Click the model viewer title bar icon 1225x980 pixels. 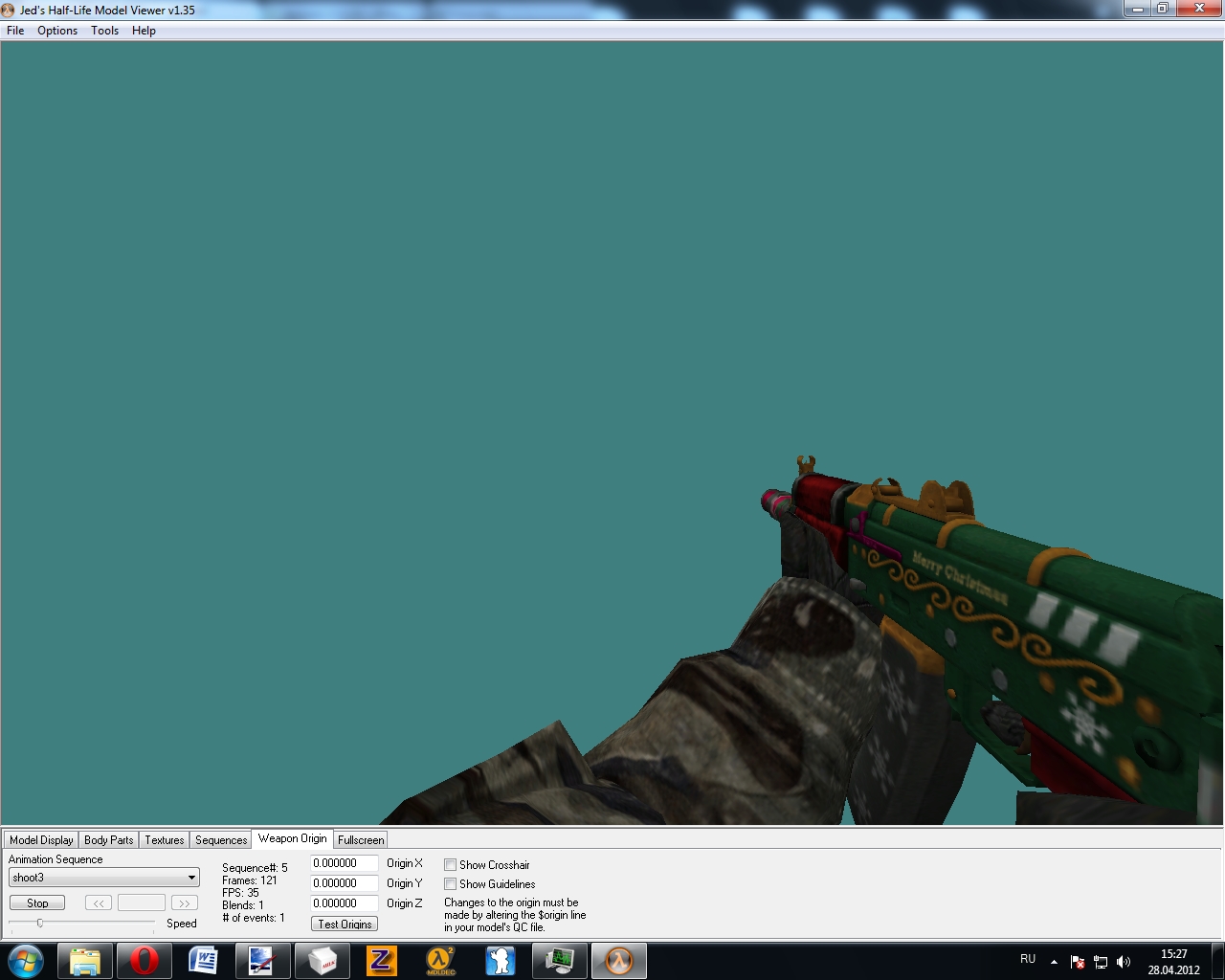click(x=9, y=10)
